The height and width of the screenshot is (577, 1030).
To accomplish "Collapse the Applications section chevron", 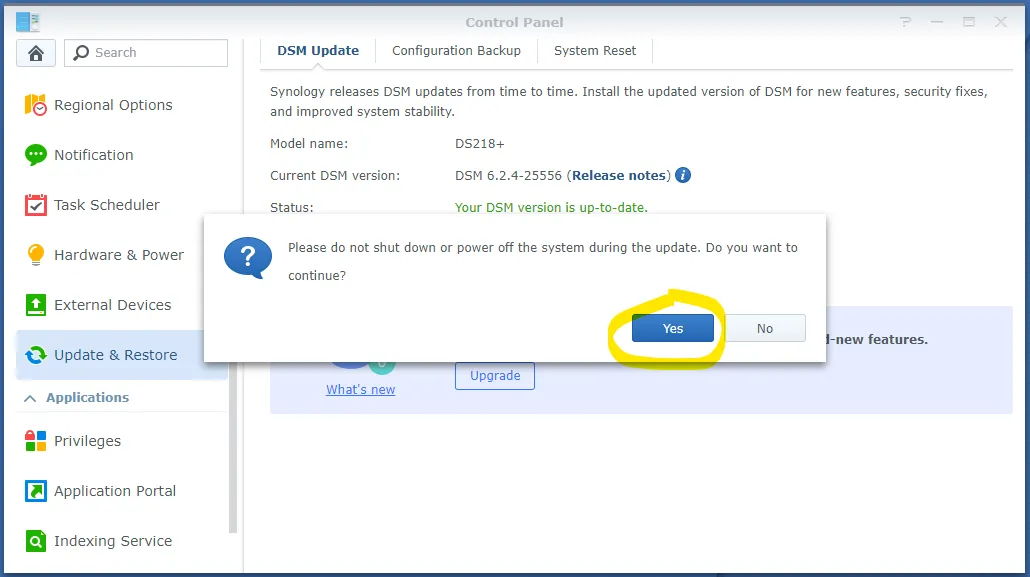I will [x=30, y=398].
